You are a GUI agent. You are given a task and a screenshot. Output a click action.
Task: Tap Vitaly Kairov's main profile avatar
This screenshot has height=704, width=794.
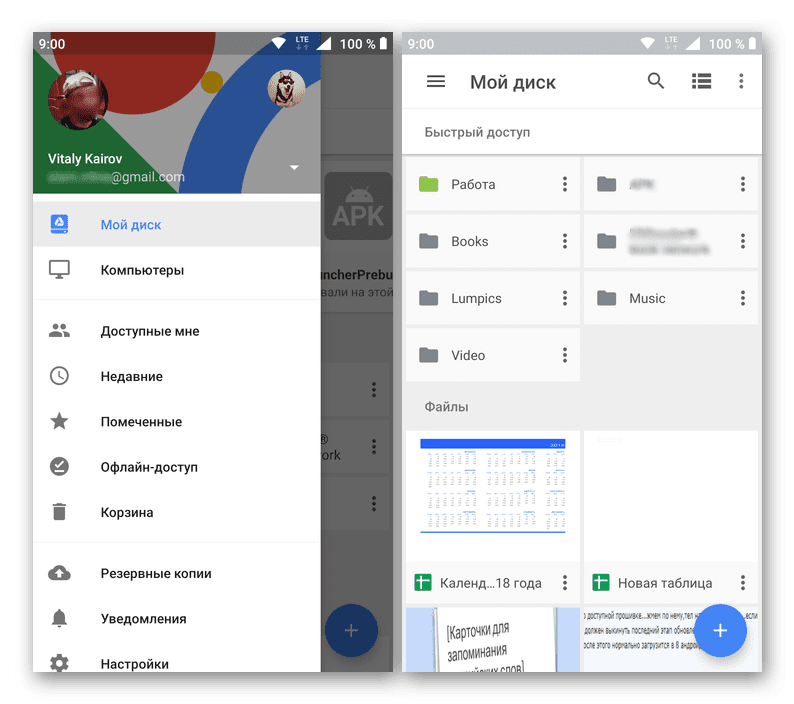tap(77, 100)
